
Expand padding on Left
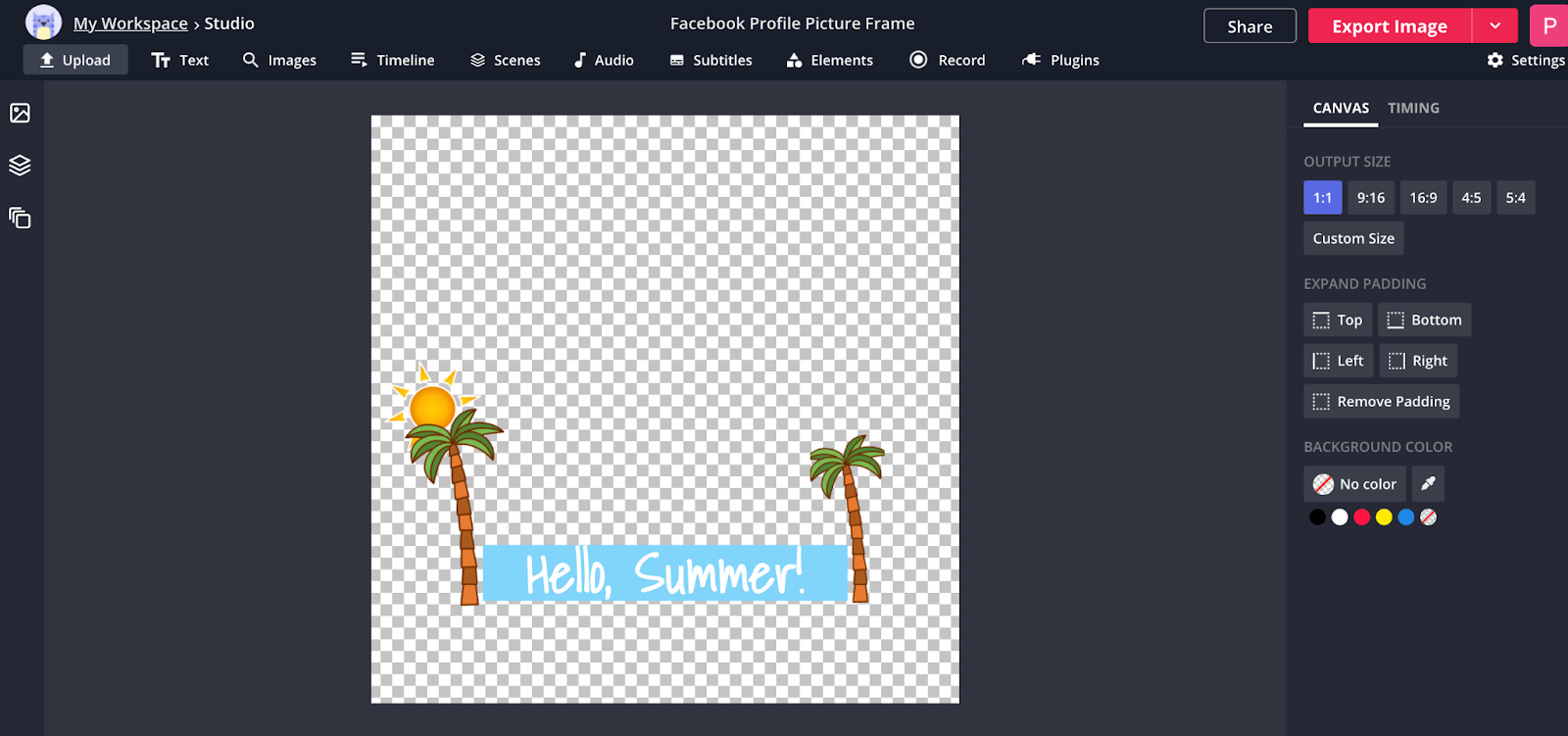pos(1339,361)
